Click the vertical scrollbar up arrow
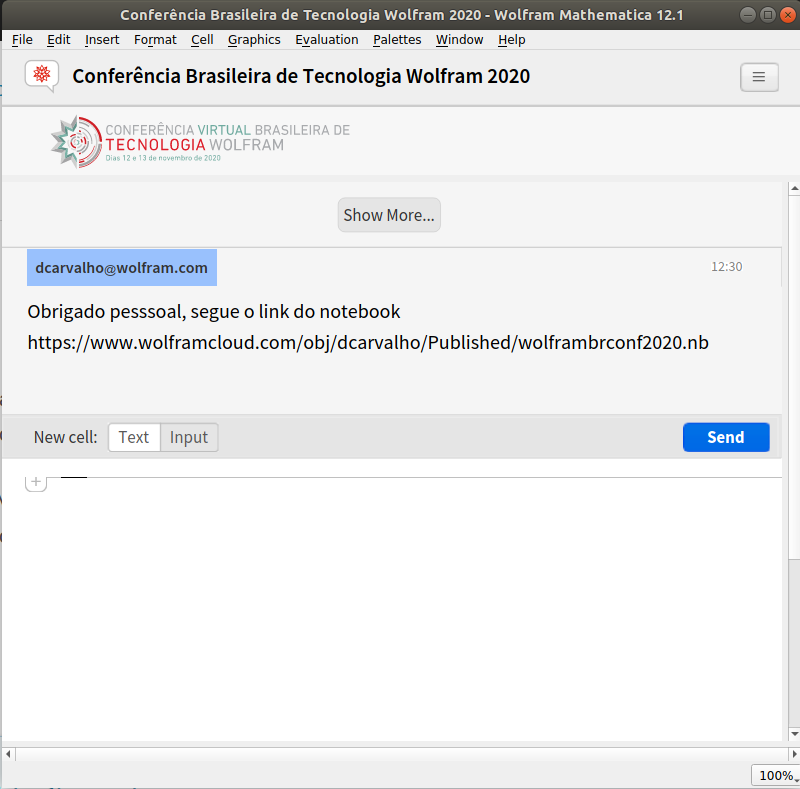Viewport: 800px width, 789px height. click(x=794, y=189)
